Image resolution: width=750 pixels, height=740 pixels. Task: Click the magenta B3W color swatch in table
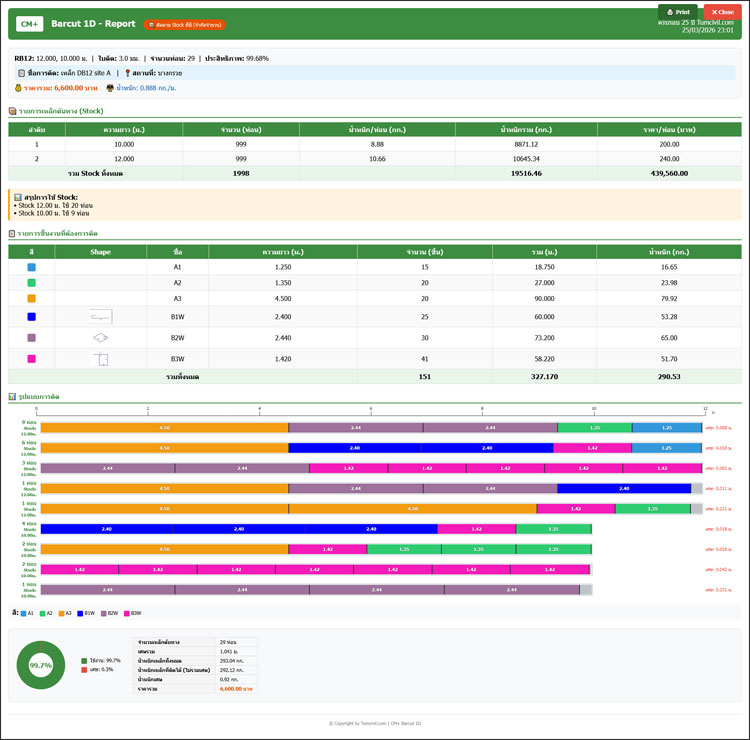(x=32, y=359)
